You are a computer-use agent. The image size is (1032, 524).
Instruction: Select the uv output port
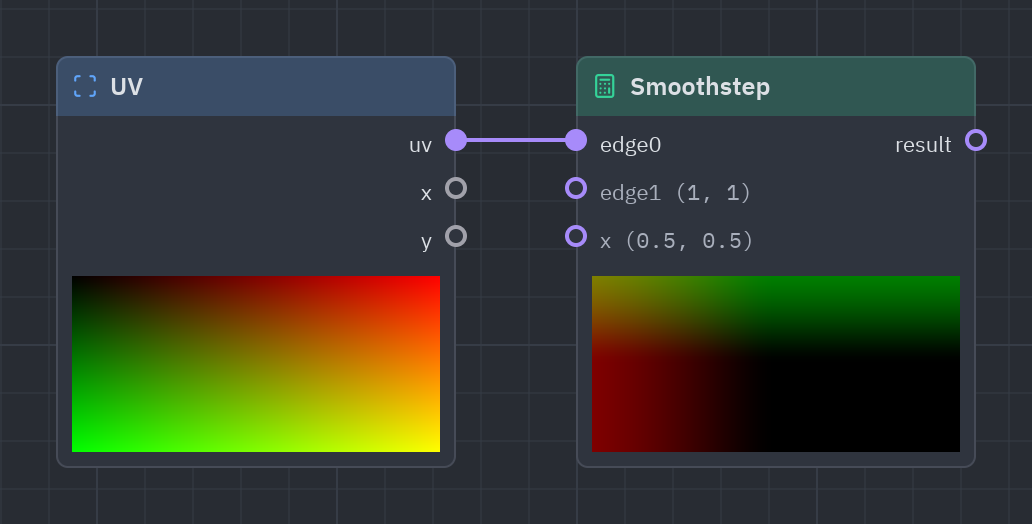click(x=456, y=140)
